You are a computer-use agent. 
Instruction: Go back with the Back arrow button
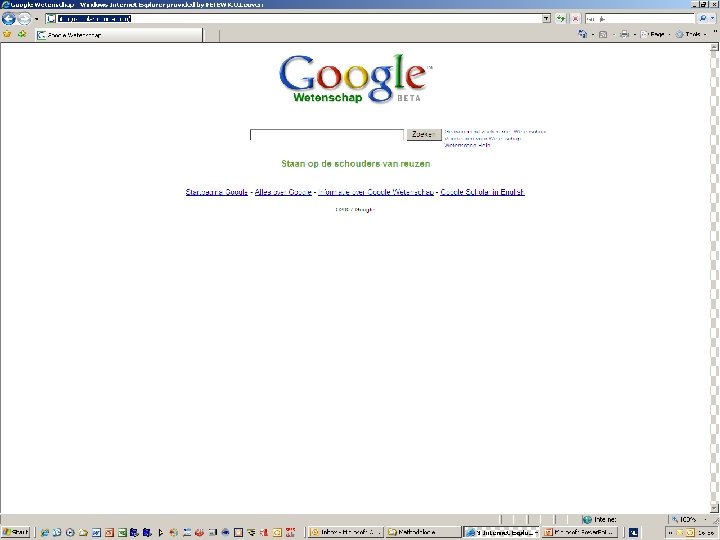click(x=9, y=19)
